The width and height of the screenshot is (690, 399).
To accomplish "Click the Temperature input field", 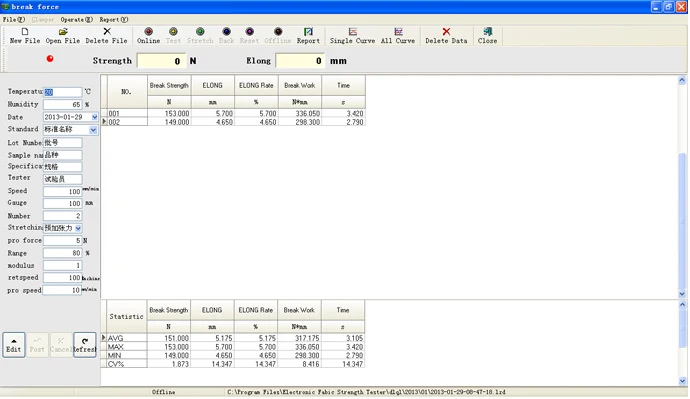I will [62, 92].
